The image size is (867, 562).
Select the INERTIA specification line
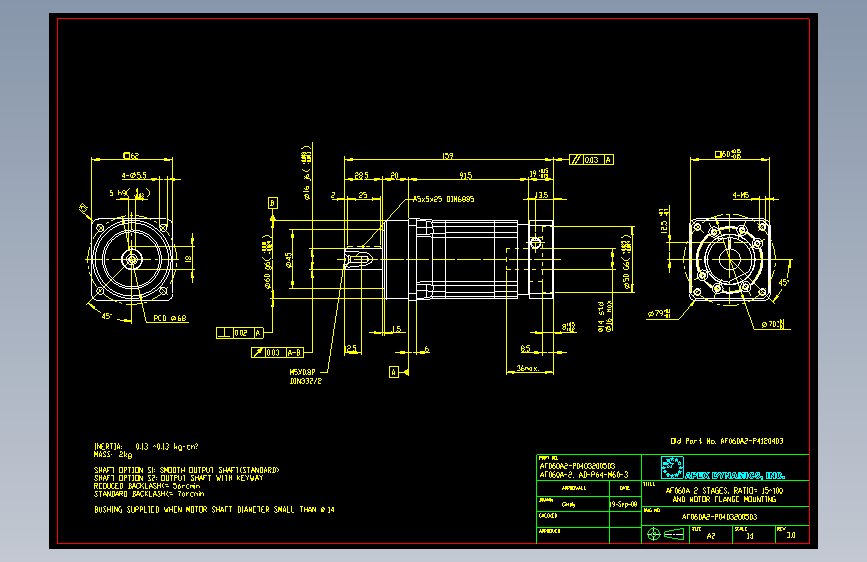(146, 446)
